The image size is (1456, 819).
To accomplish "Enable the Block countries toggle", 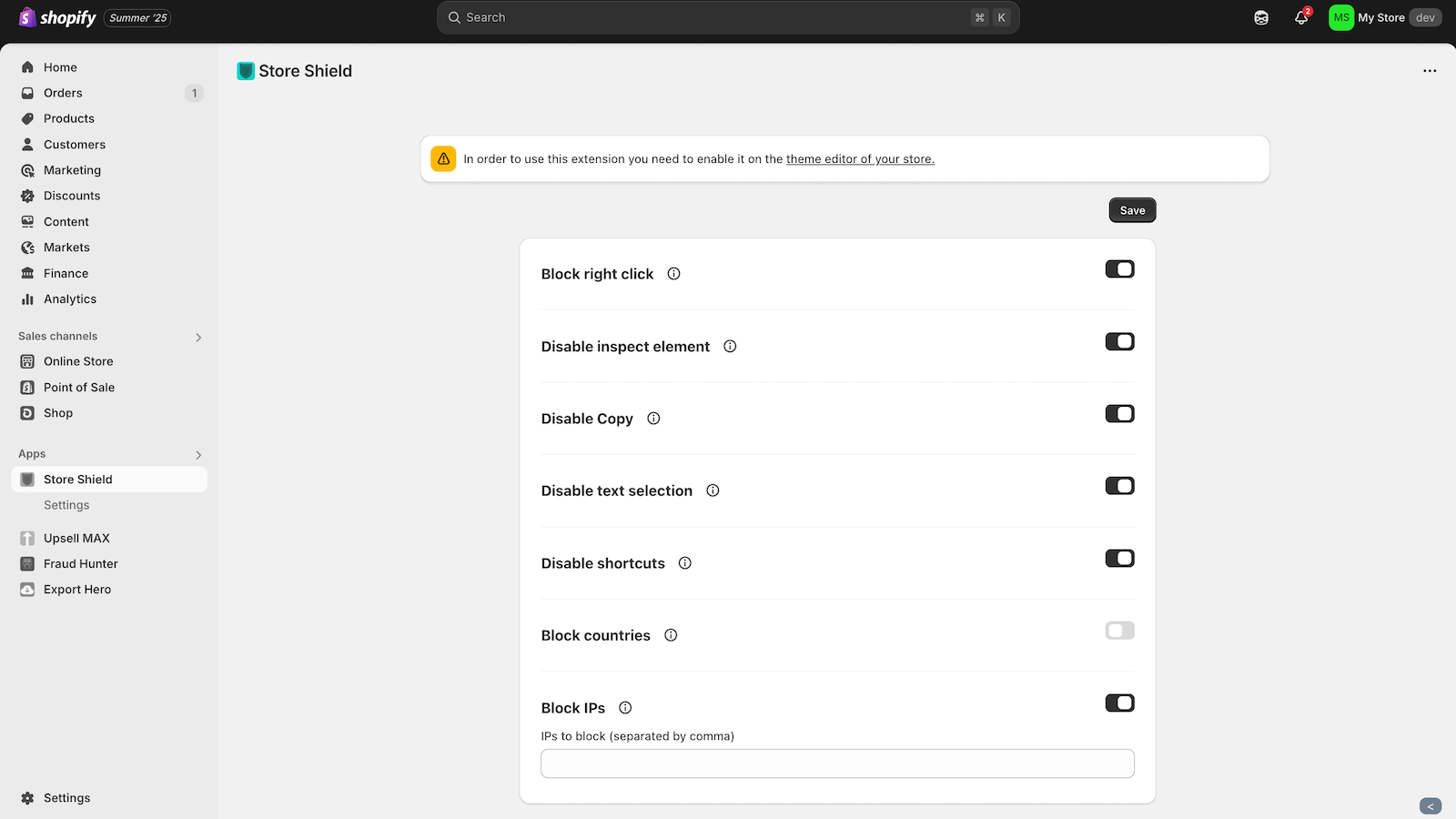I will point(1119,631).
